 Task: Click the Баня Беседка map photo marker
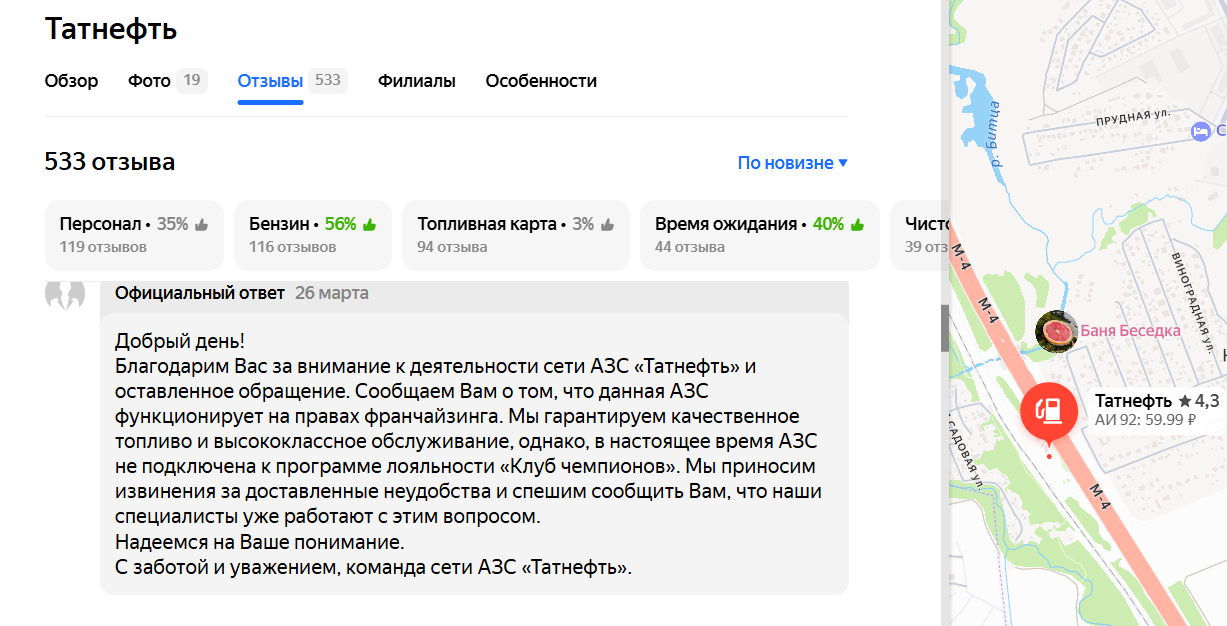pyautogui.click(x=1055, y=331)
